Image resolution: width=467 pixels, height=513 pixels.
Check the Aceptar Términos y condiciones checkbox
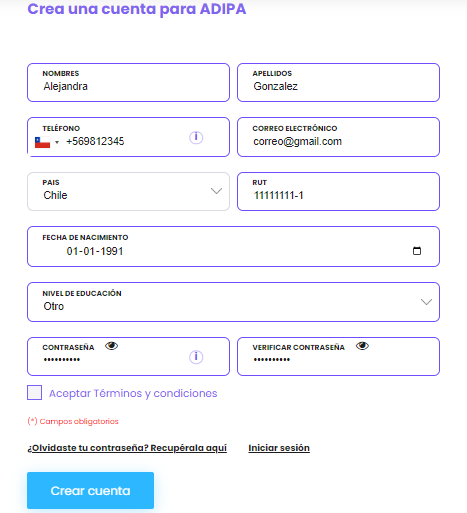point(34,392)
